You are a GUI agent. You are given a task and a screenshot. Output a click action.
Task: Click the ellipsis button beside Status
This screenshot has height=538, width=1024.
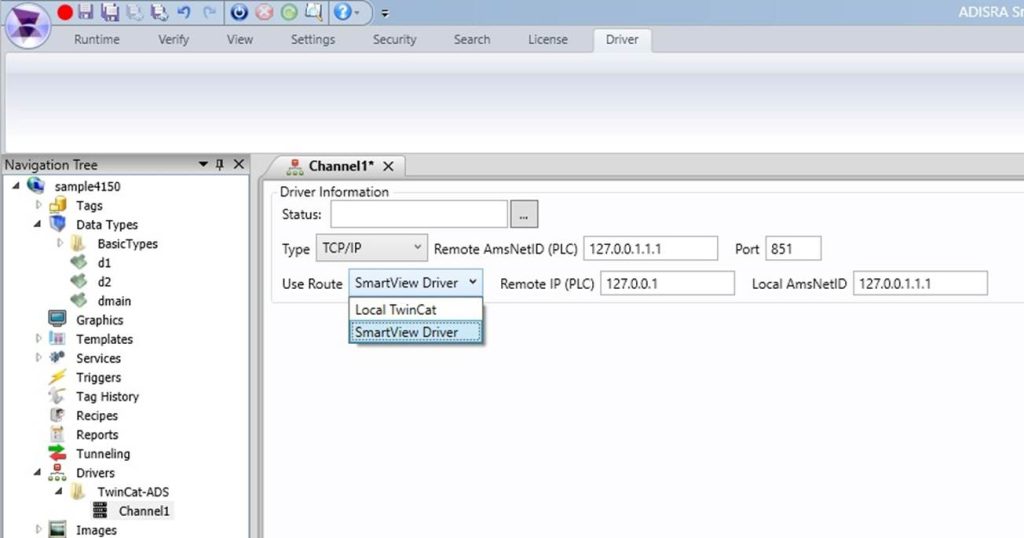525,214
